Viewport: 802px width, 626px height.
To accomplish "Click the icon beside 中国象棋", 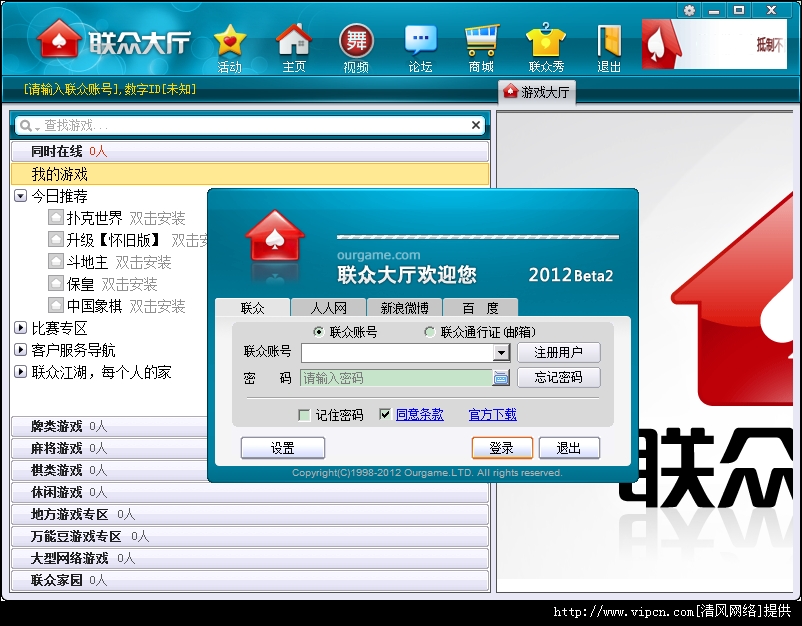I will pos(56,305).
